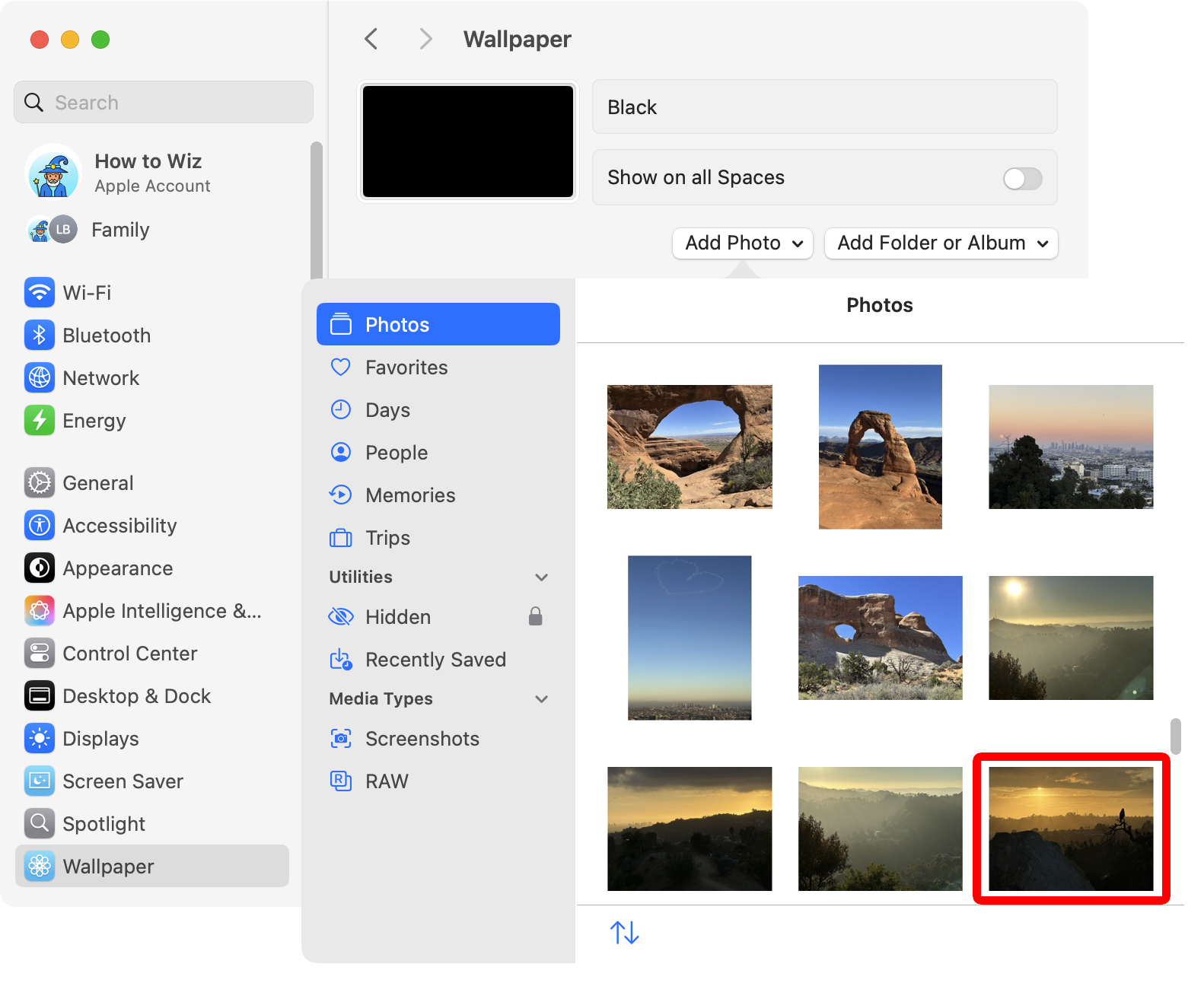Select the Memories icon in photo picker
Screen dimensions: 1204x983
(340, 495)
